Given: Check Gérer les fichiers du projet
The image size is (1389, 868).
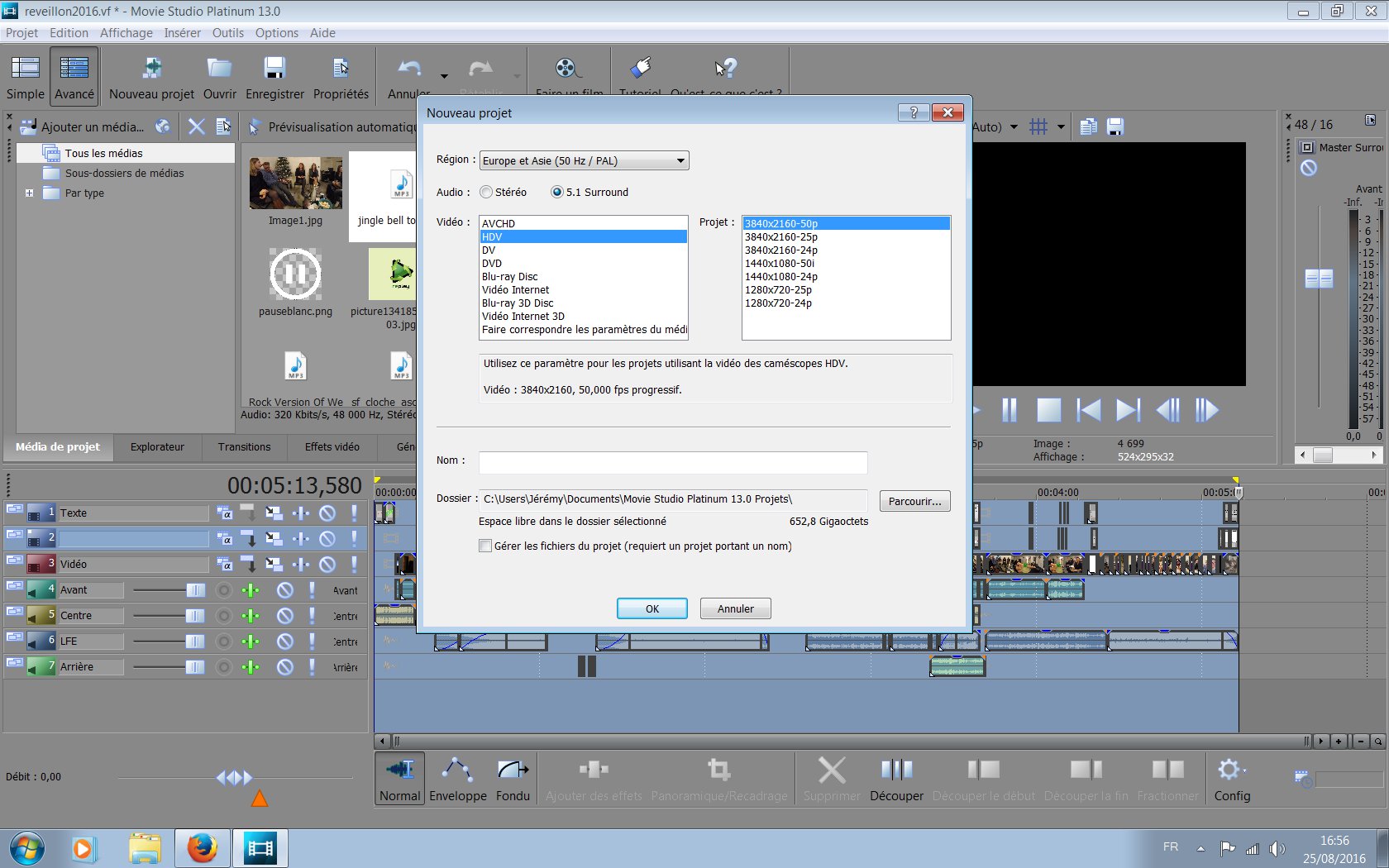Looking at the screenshot, I should click(485, 546).
